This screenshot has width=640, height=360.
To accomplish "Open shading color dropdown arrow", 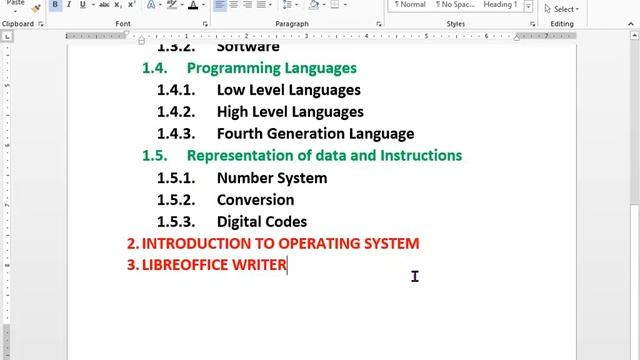I will (x=324, y=4).
